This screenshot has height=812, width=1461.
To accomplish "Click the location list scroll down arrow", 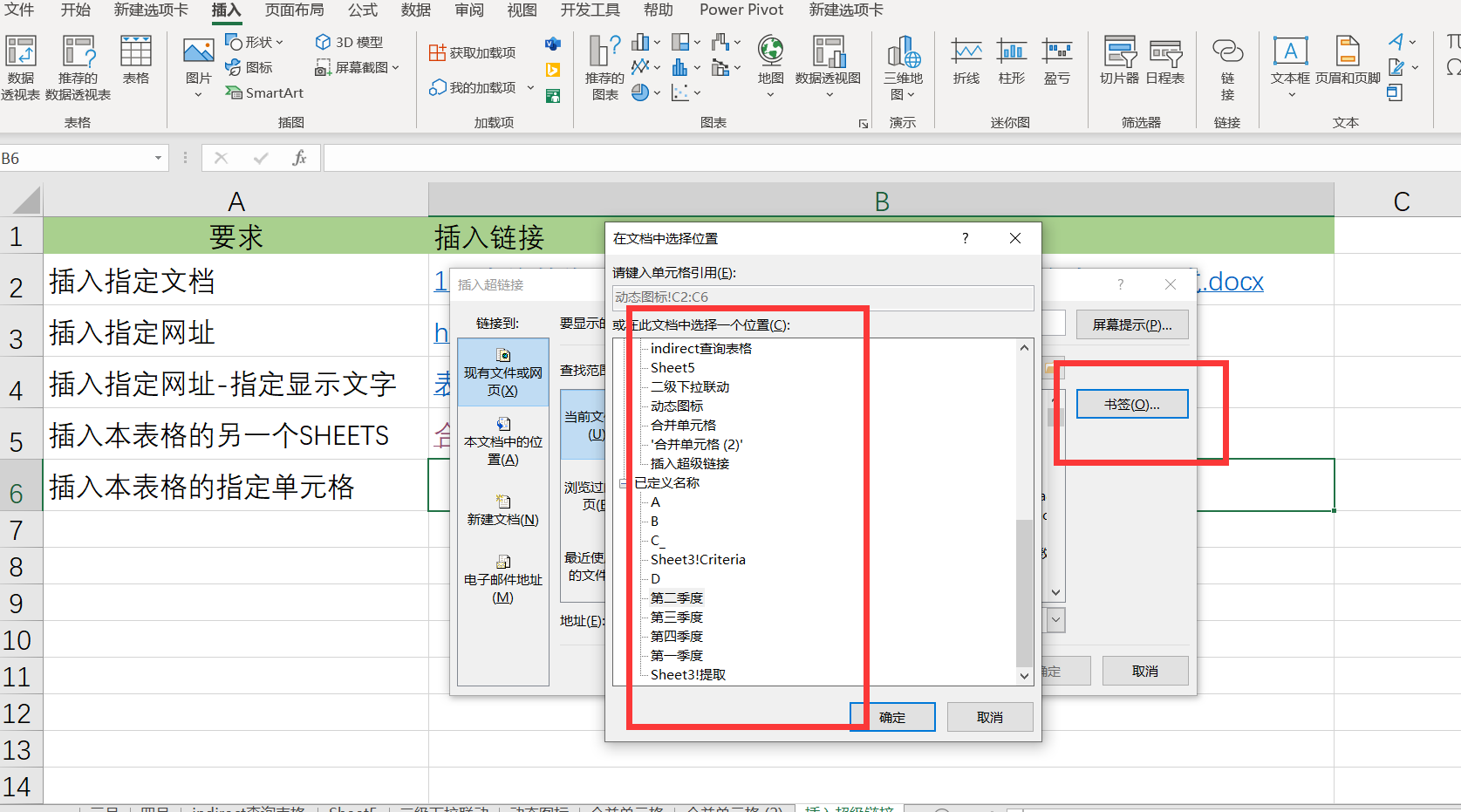I will tap(1024, 676).
